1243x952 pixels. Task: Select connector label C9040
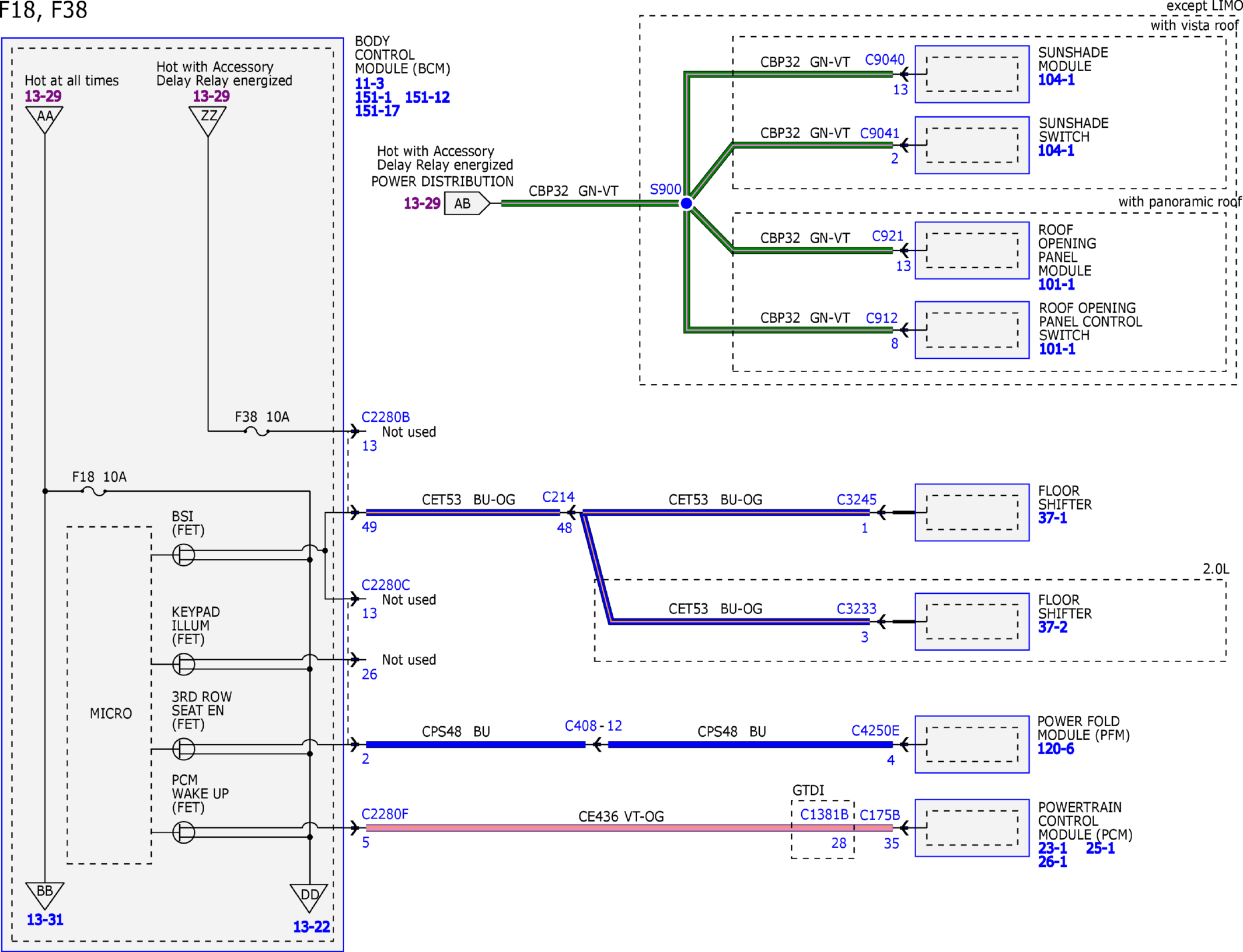click(885, 60)
